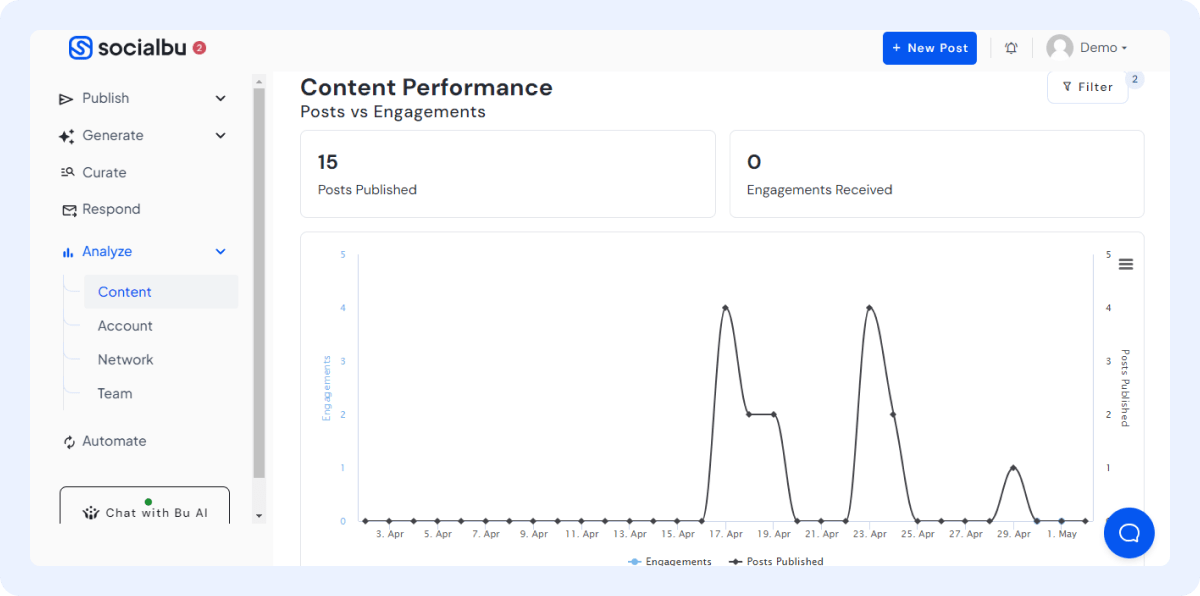Expand the Publish menu chevron
The image size is (1200, 596).
[x=220, y=98]
